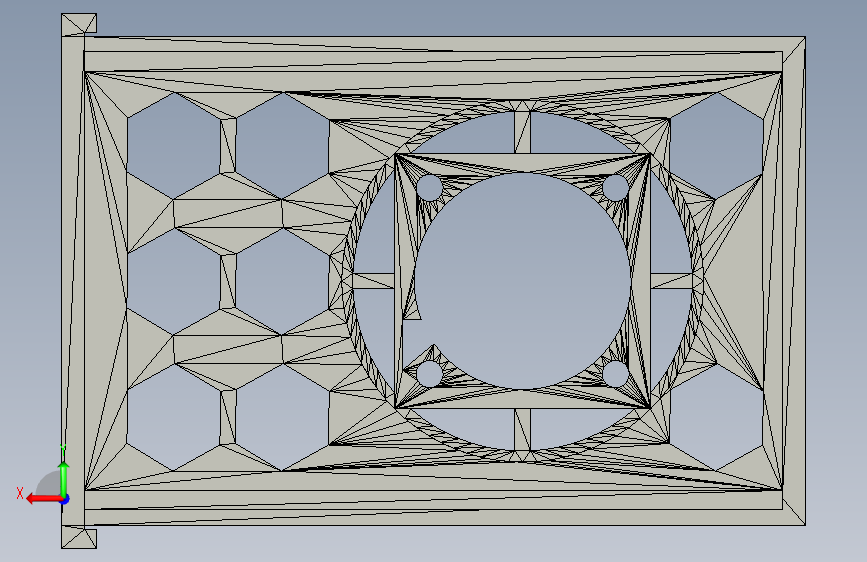Image resolution: width=867 pixels, height=562 pixels.
Task: Click the red X axis arrow of the triad
Action: (x=43, y=499)
